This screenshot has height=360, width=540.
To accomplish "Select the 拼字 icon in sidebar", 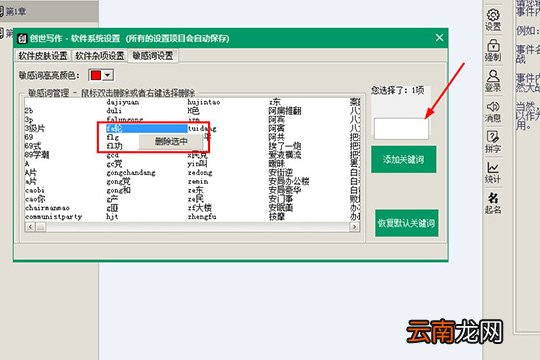I will coord(493,142).
